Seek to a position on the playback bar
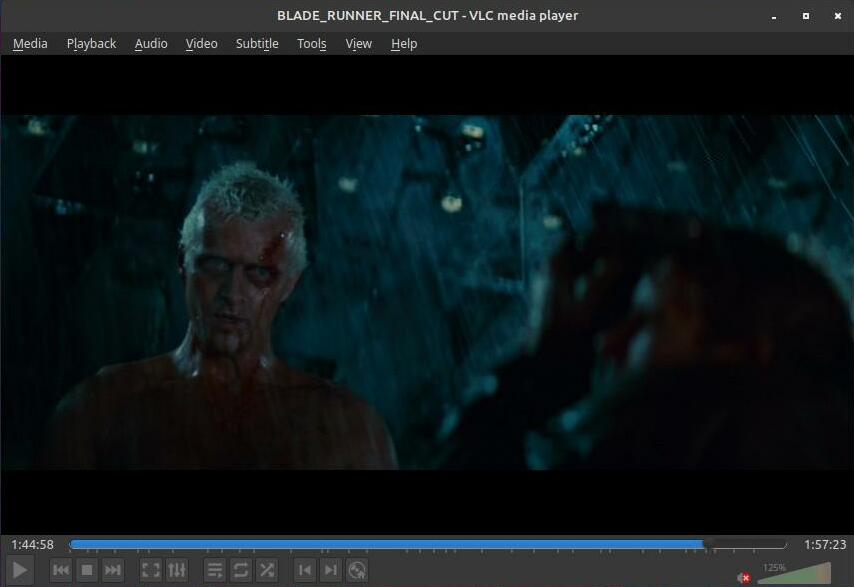This screenshot has width=854, height=587. coord(428,544)
